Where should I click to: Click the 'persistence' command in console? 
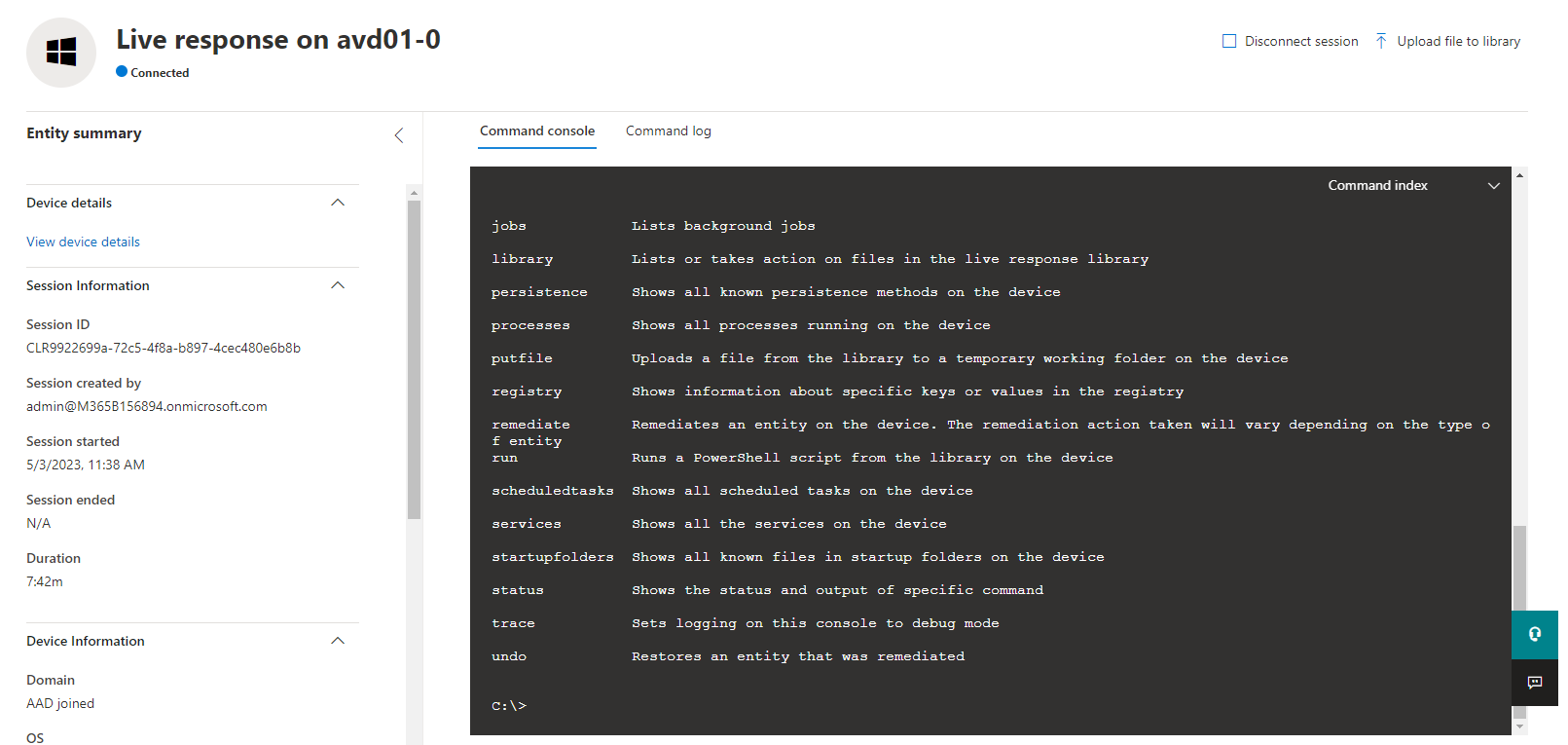539,292
